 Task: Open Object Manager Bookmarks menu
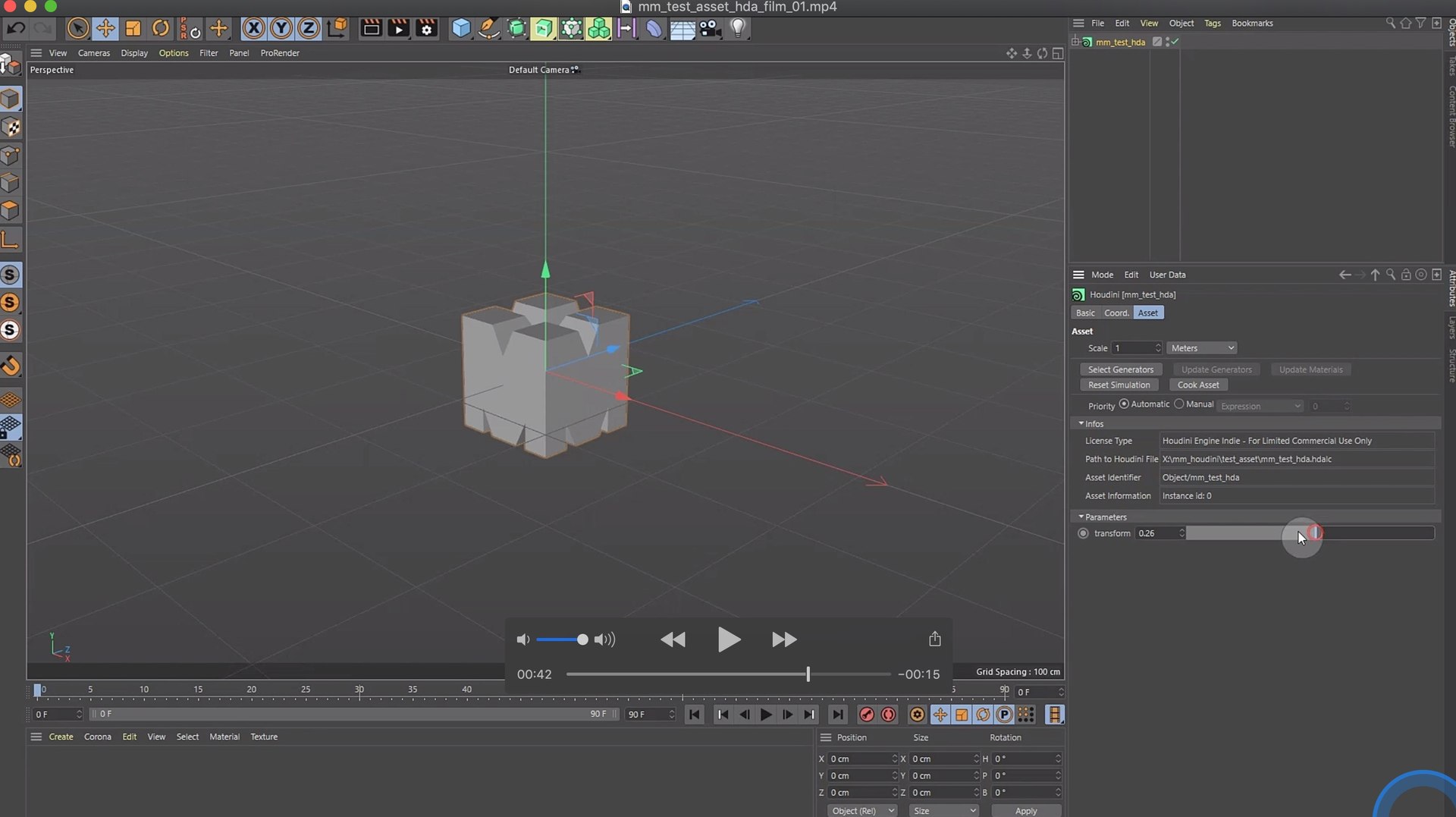coord(1252,24)
